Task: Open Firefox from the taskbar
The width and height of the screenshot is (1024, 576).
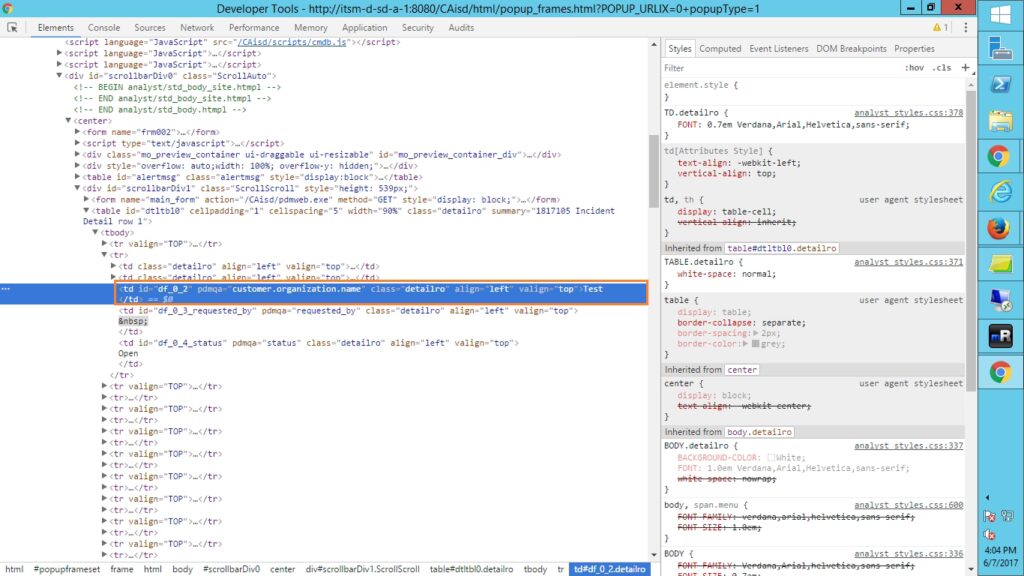Action: click(x=999, y=228)
